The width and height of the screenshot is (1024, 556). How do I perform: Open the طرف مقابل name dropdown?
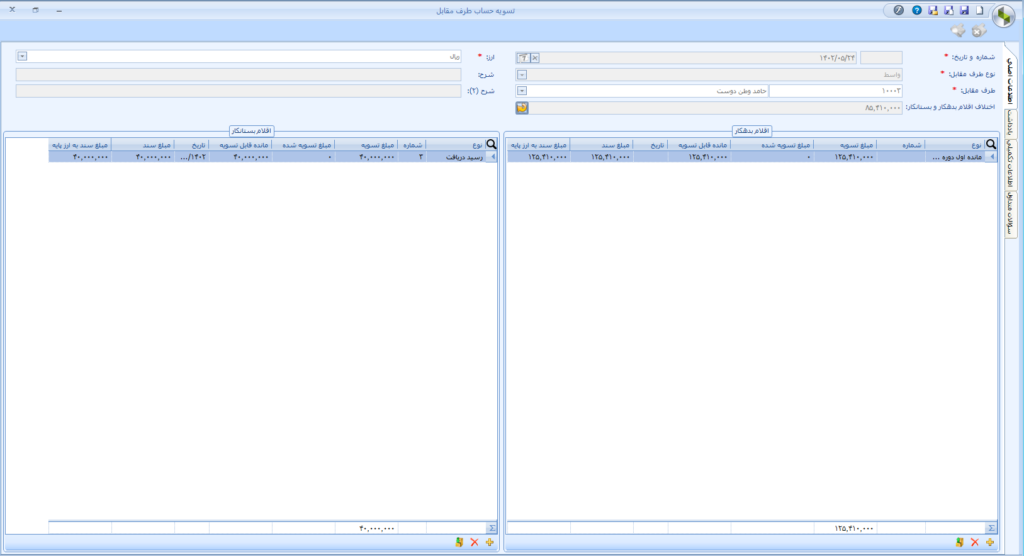point(522,91)
